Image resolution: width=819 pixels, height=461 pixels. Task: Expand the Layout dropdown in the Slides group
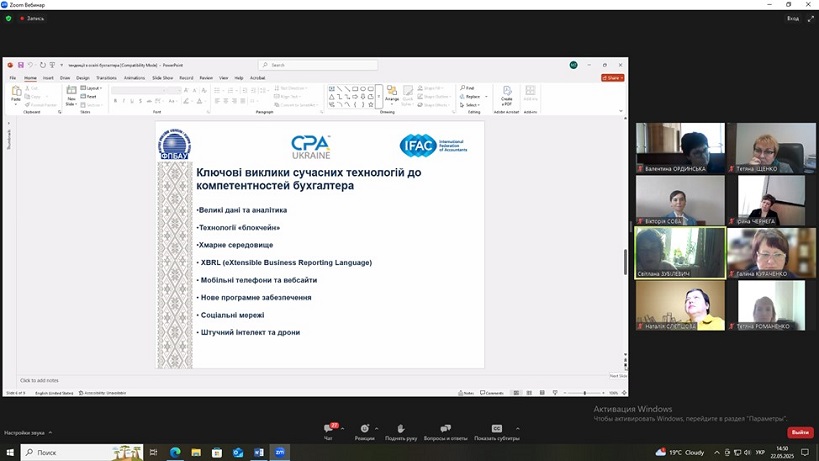pyautogui.click(x=91, y=88)
